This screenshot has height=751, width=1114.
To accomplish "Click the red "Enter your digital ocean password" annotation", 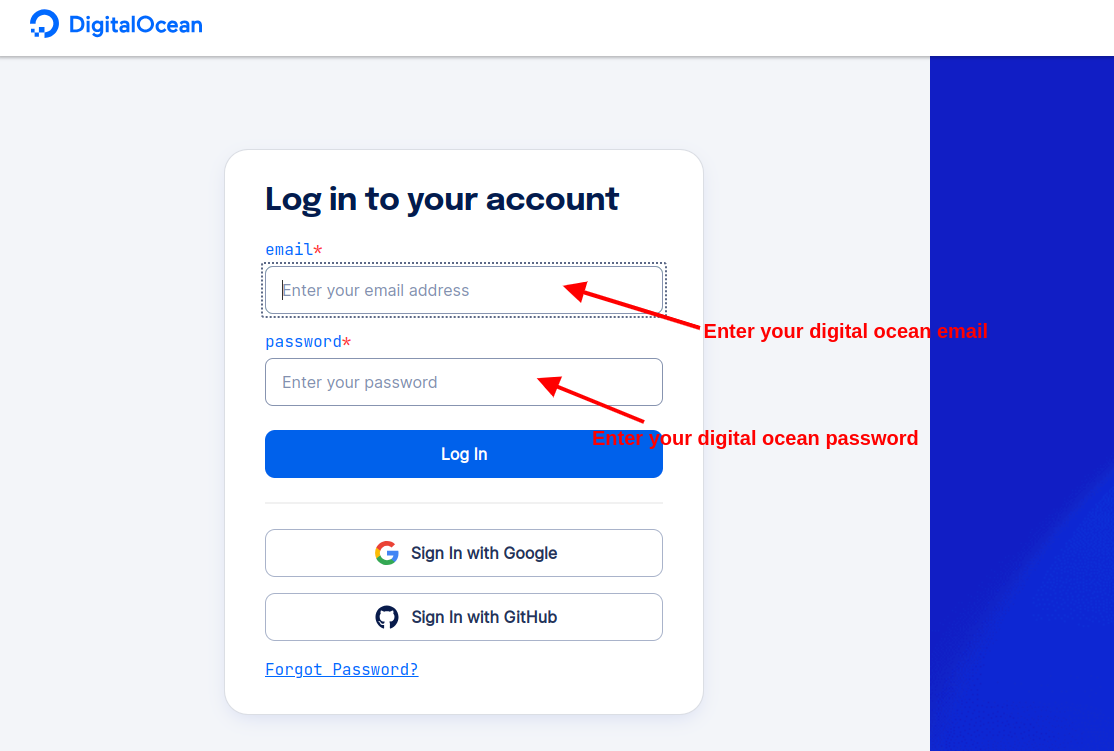I will click(755, 438).
